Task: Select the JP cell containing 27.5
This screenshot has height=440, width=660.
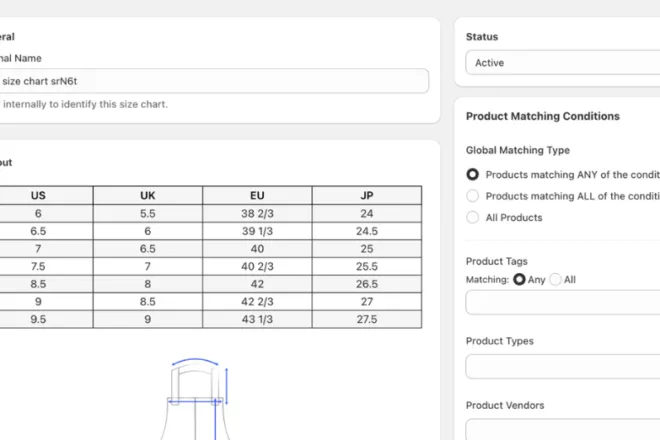Action: click(367, 319)
